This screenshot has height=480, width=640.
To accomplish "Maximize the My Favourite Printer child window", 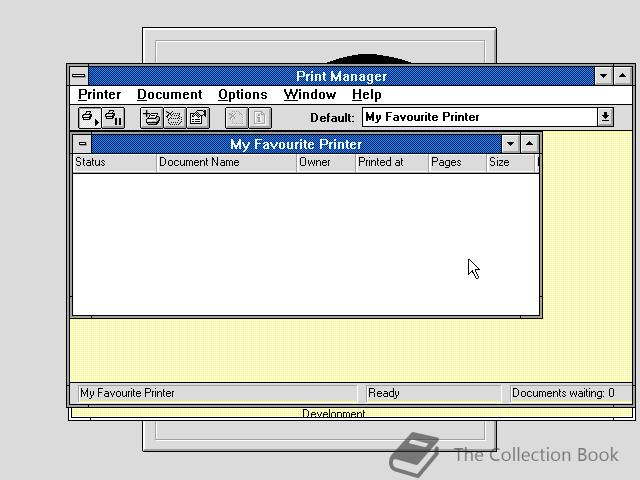I will coord(529,144).
